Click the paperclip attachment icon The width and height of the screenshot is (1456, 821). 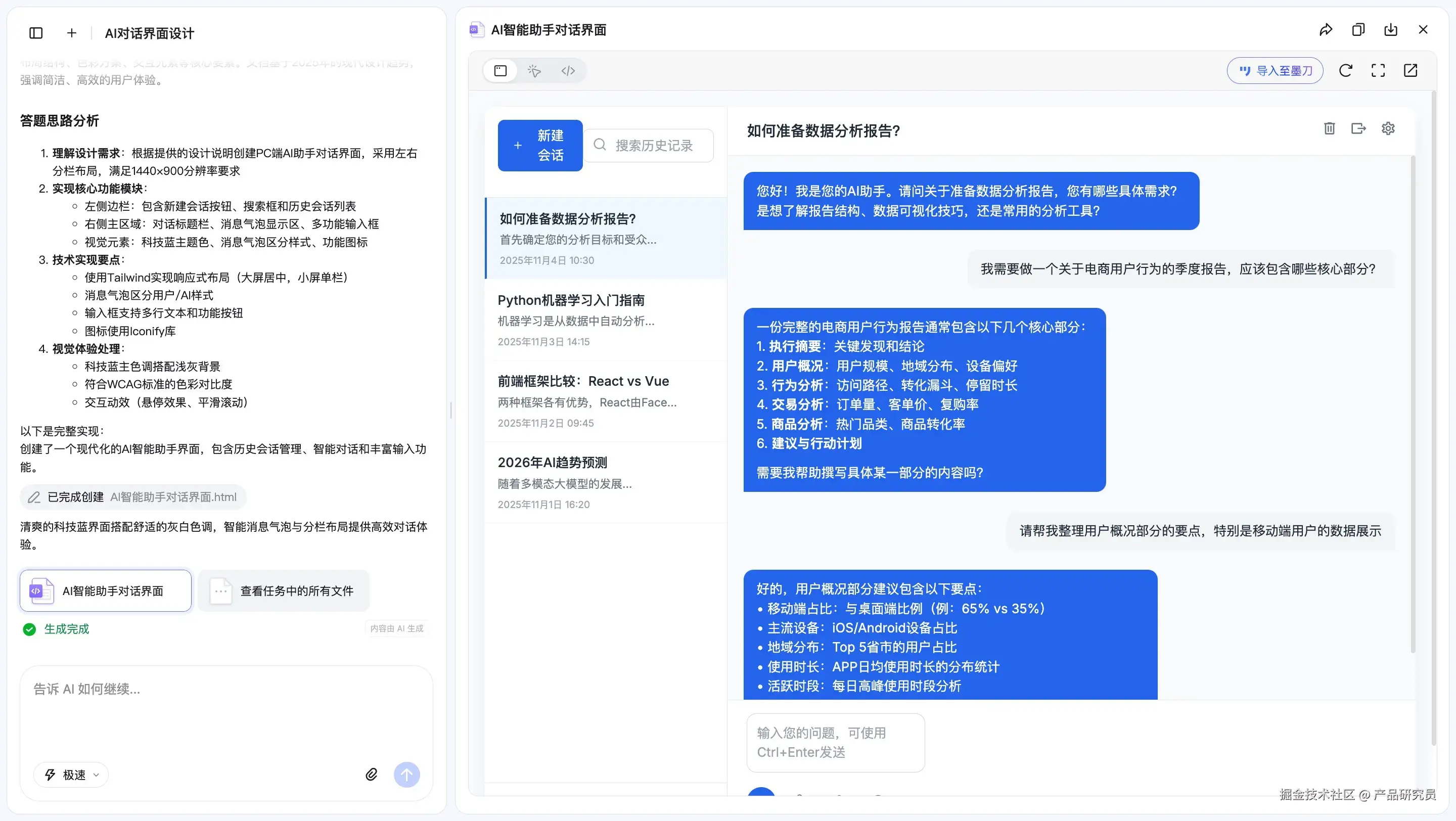coord(372,774)
